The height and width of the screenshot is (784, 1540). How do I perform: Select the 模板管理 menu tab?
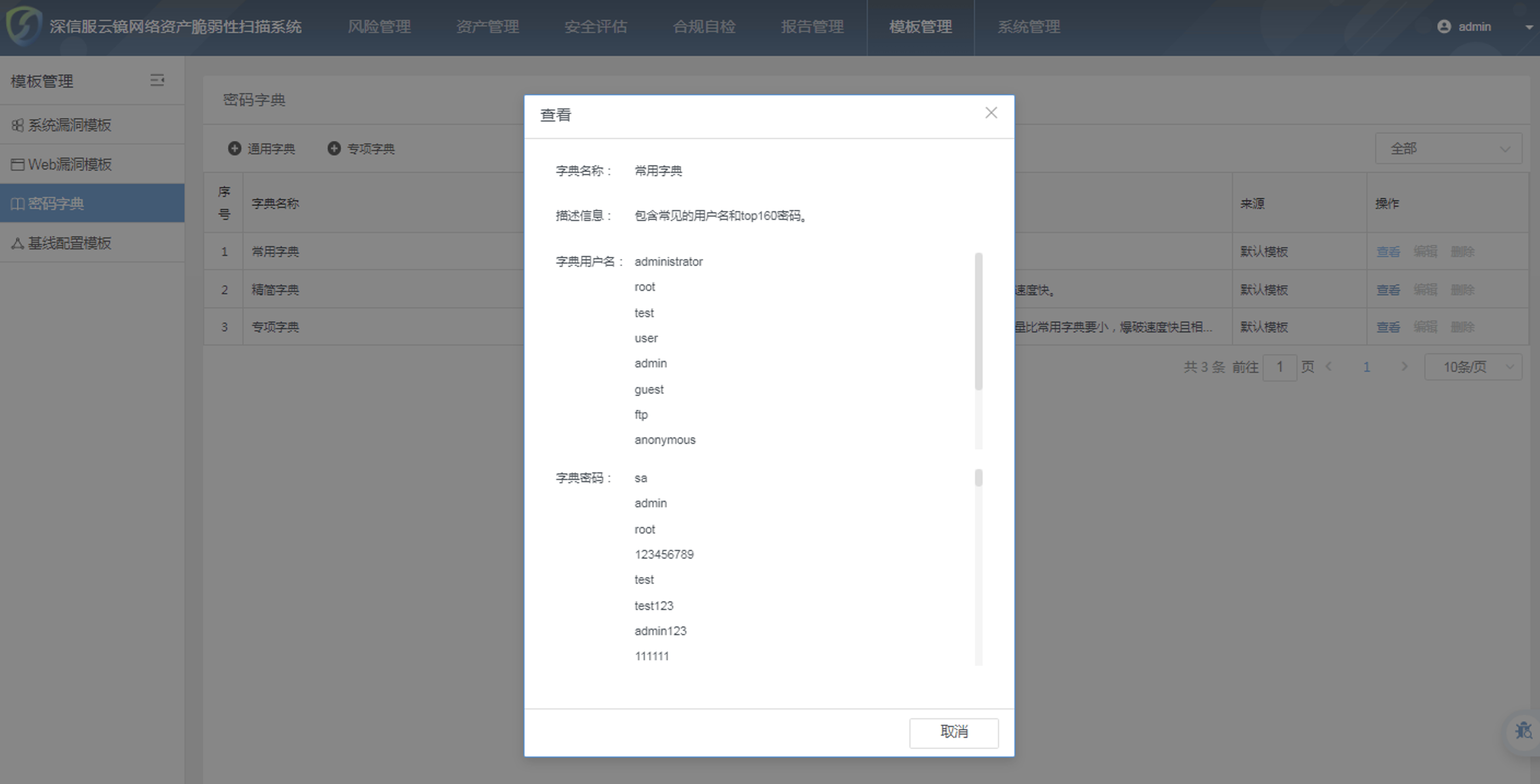pyautogui.click(x=920, y=27)
